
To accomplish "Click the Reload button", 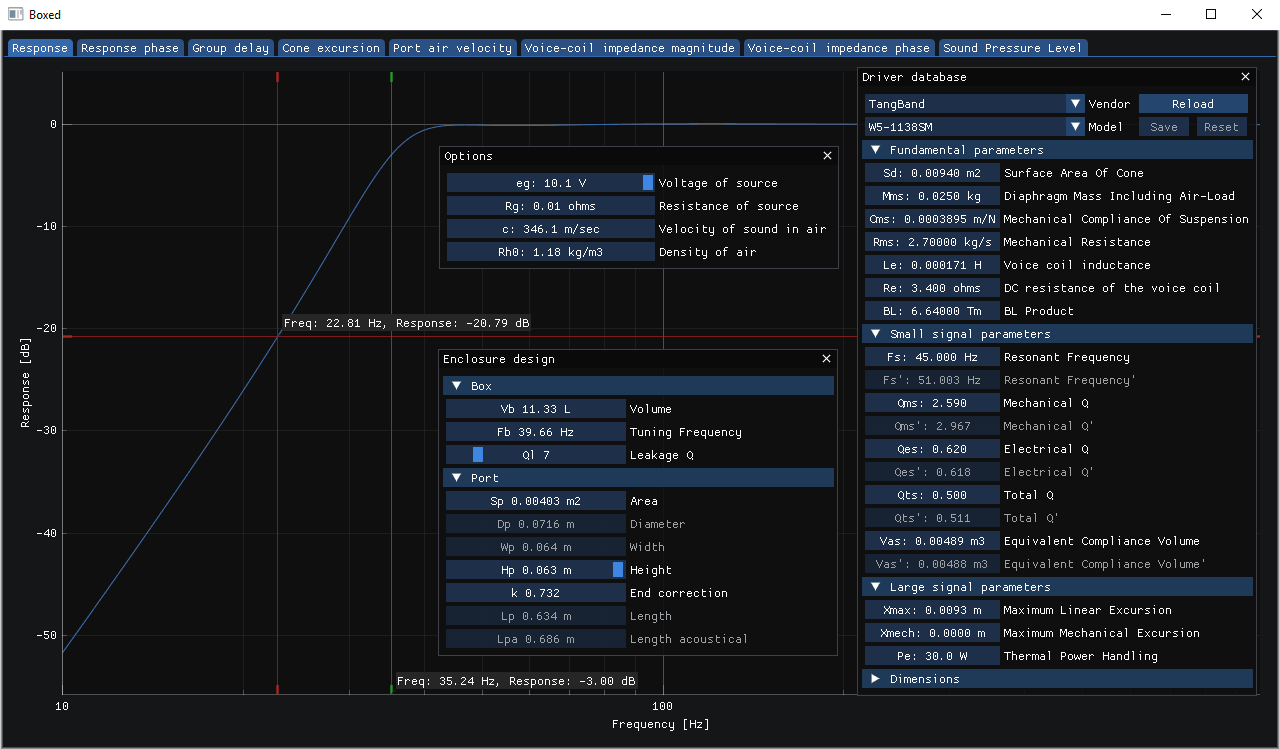I will (x=1193, y=104).
